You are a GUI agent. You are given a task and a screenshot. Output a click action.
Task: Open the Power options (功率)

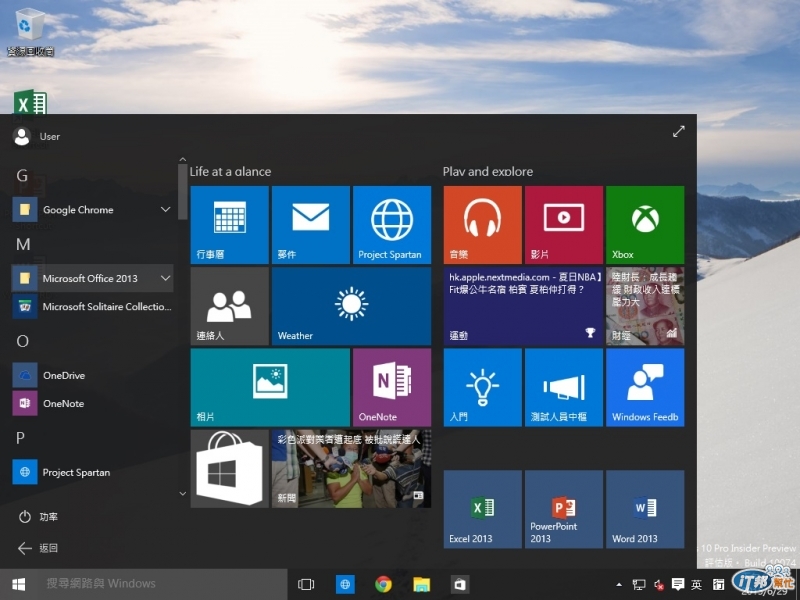coord(38,517)
